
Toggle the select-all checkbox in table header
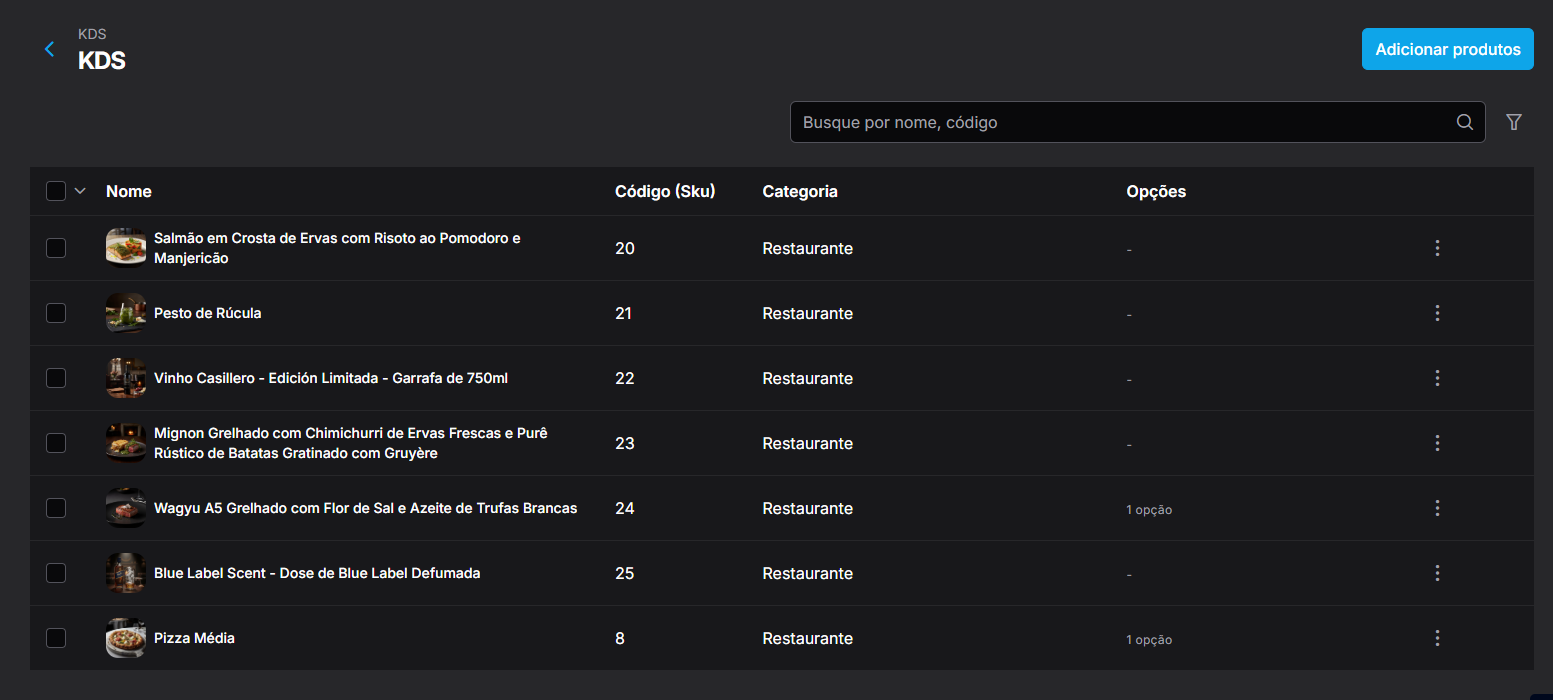tap(56, 191)
